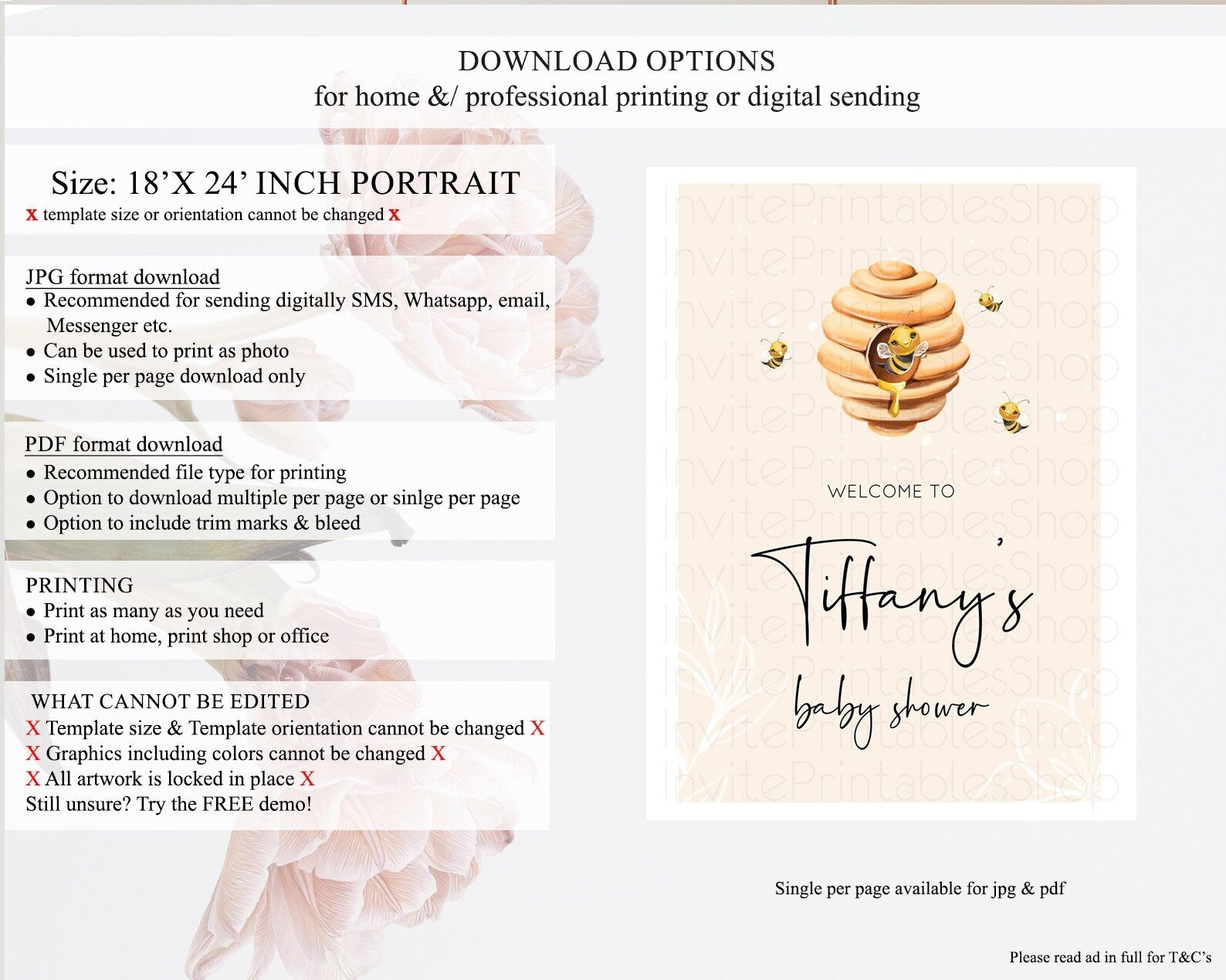
Task: Click the beehive illustration on the sign
Action: click(892, 348)
